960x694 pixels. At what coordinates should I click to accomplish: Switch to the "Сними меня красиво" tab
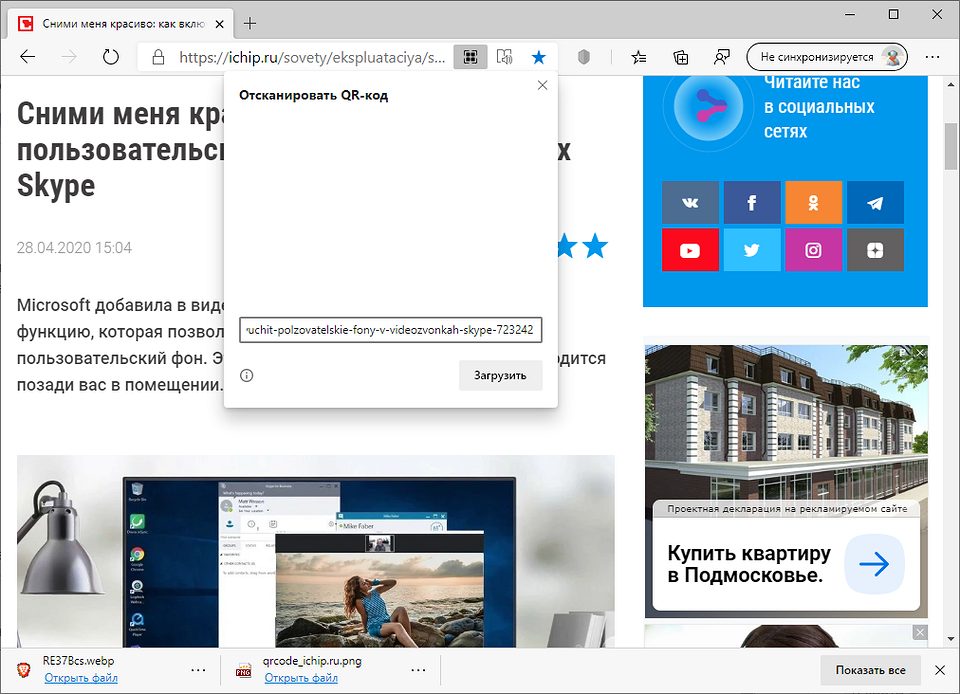point(120,22)
